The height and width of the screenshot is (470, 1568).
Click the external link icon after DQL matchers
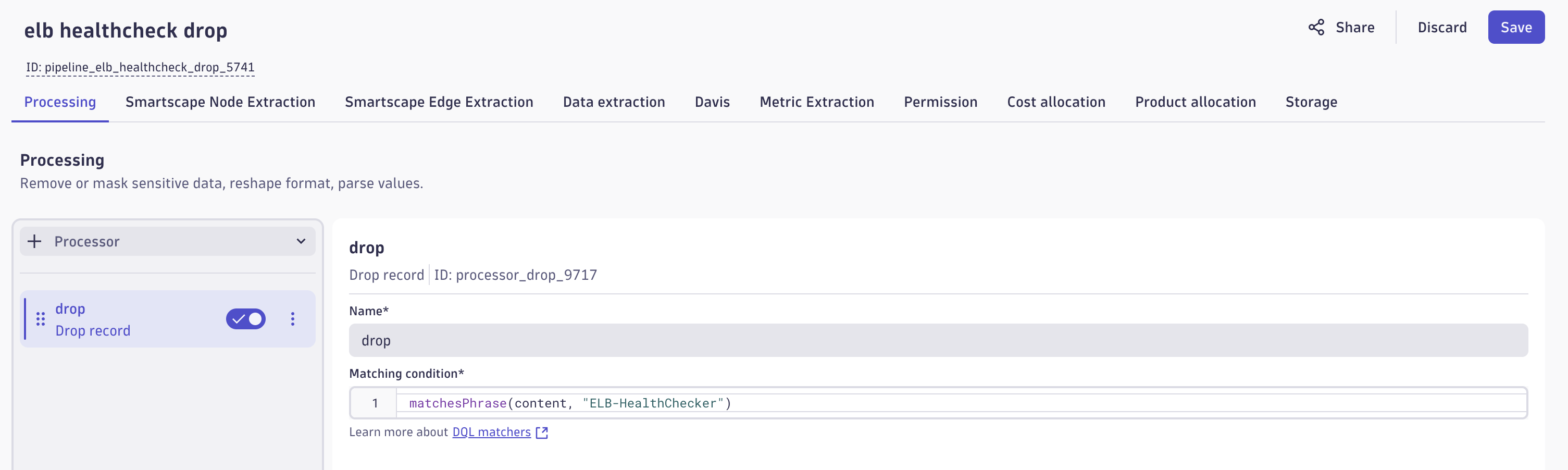pyautogui.click(x=542, y=432)
